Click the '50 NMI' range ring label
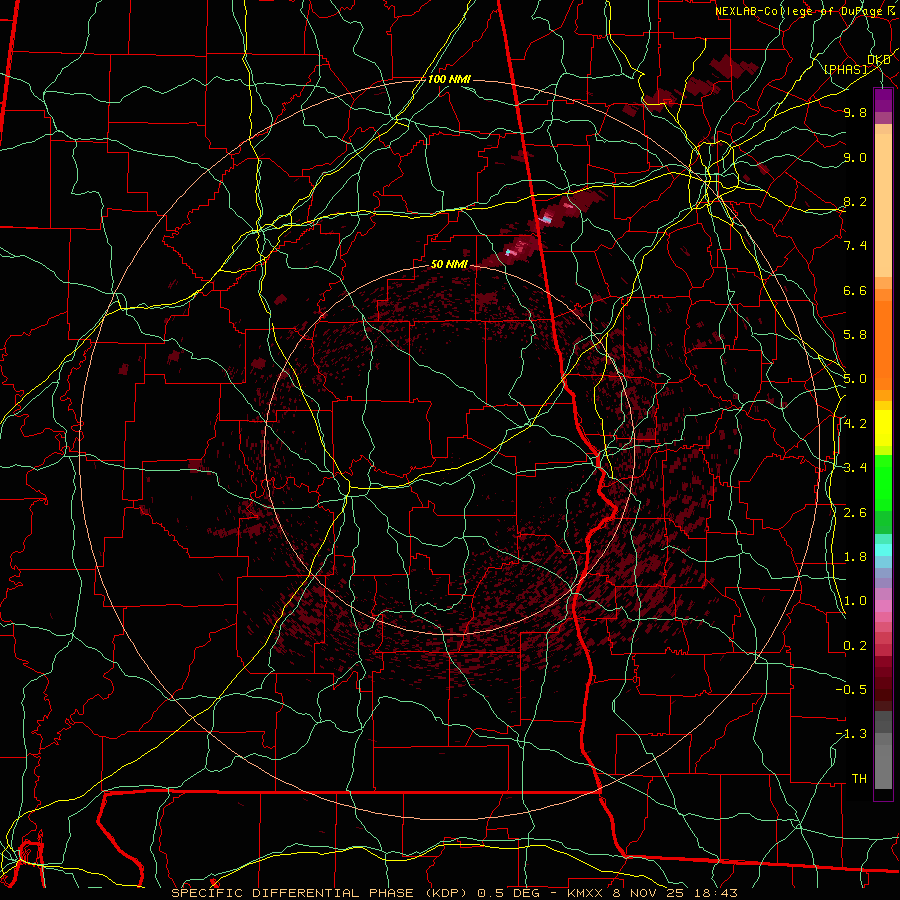Viewport: 900px width, 900px height. 449,264
